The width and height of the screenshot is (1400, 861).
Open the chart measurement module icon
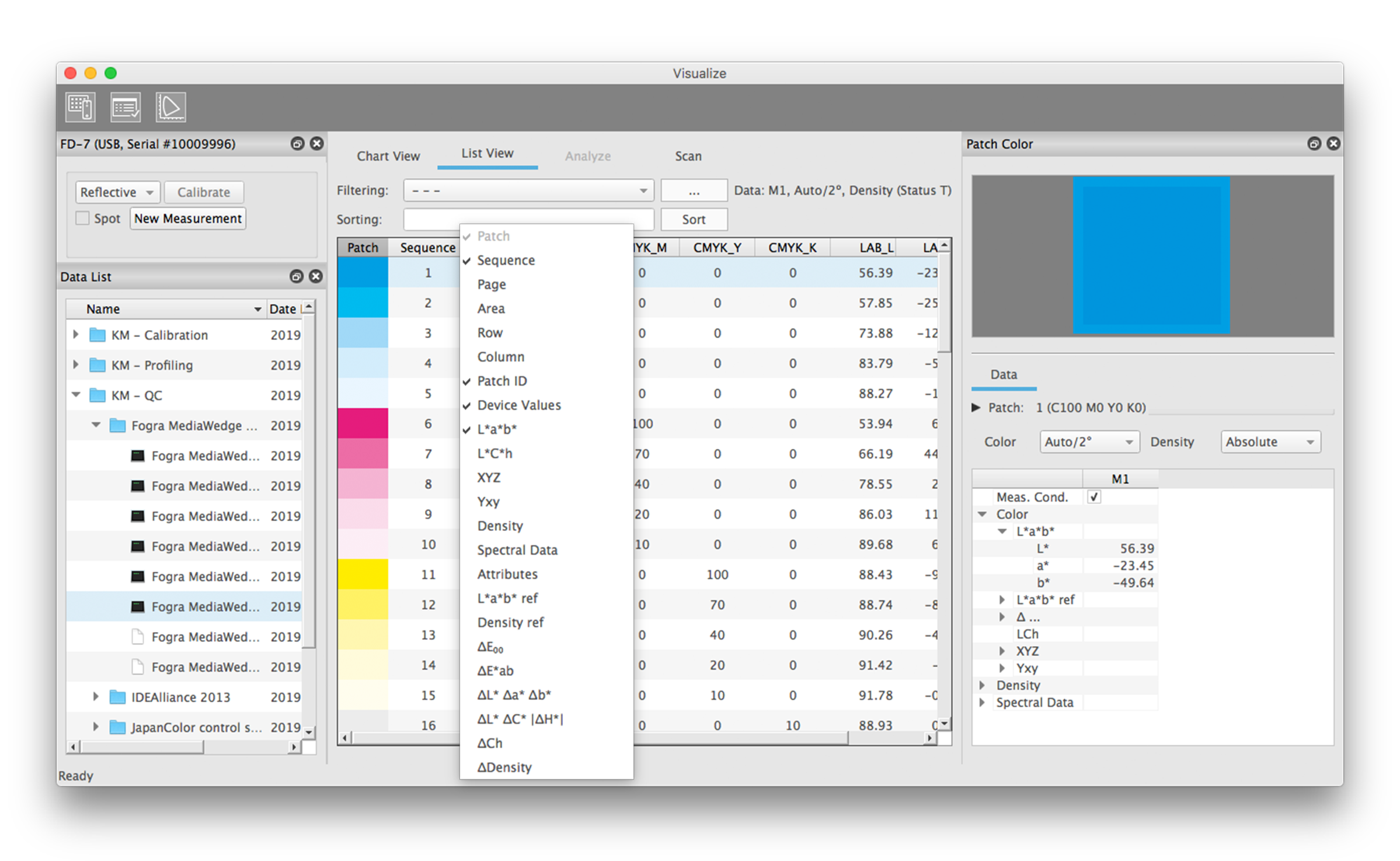(80, 107)
